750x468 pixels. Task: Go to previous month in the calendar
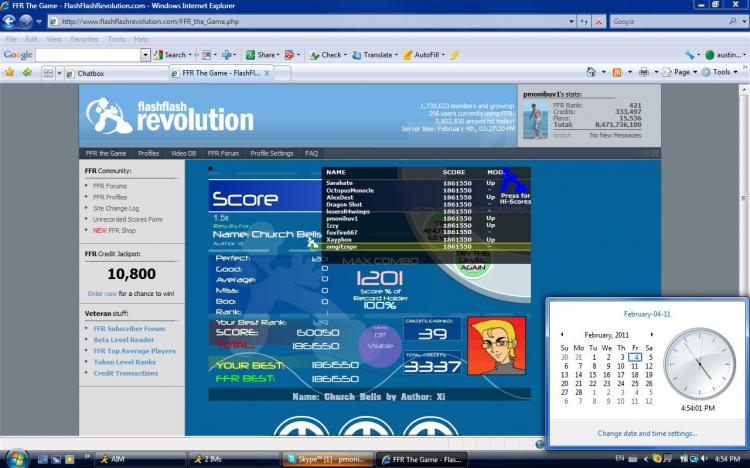point(562,334)
